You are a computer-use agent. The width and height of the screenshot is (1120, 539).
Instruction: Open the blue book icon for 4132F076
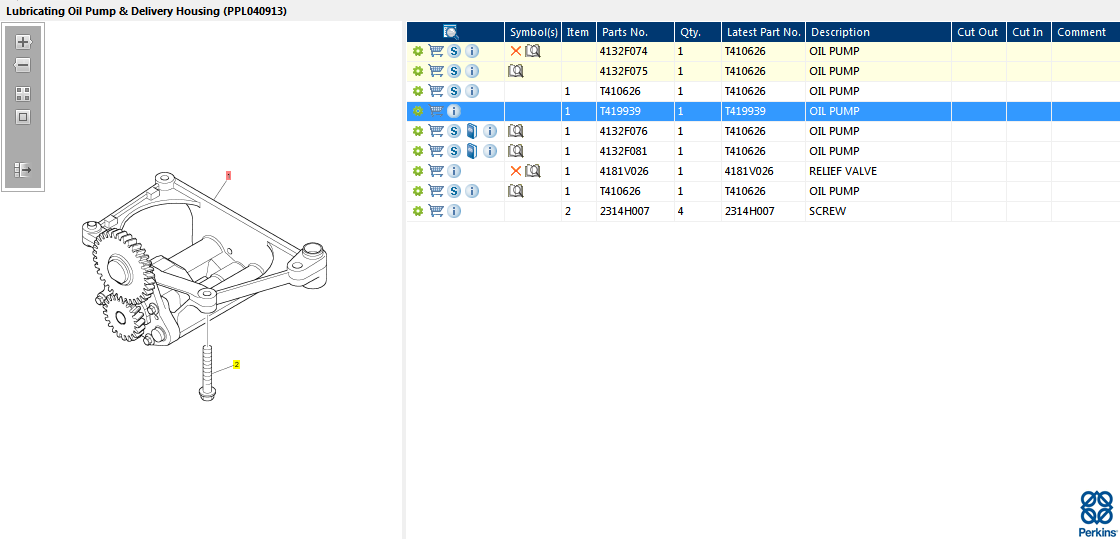(x=471, y=131)
